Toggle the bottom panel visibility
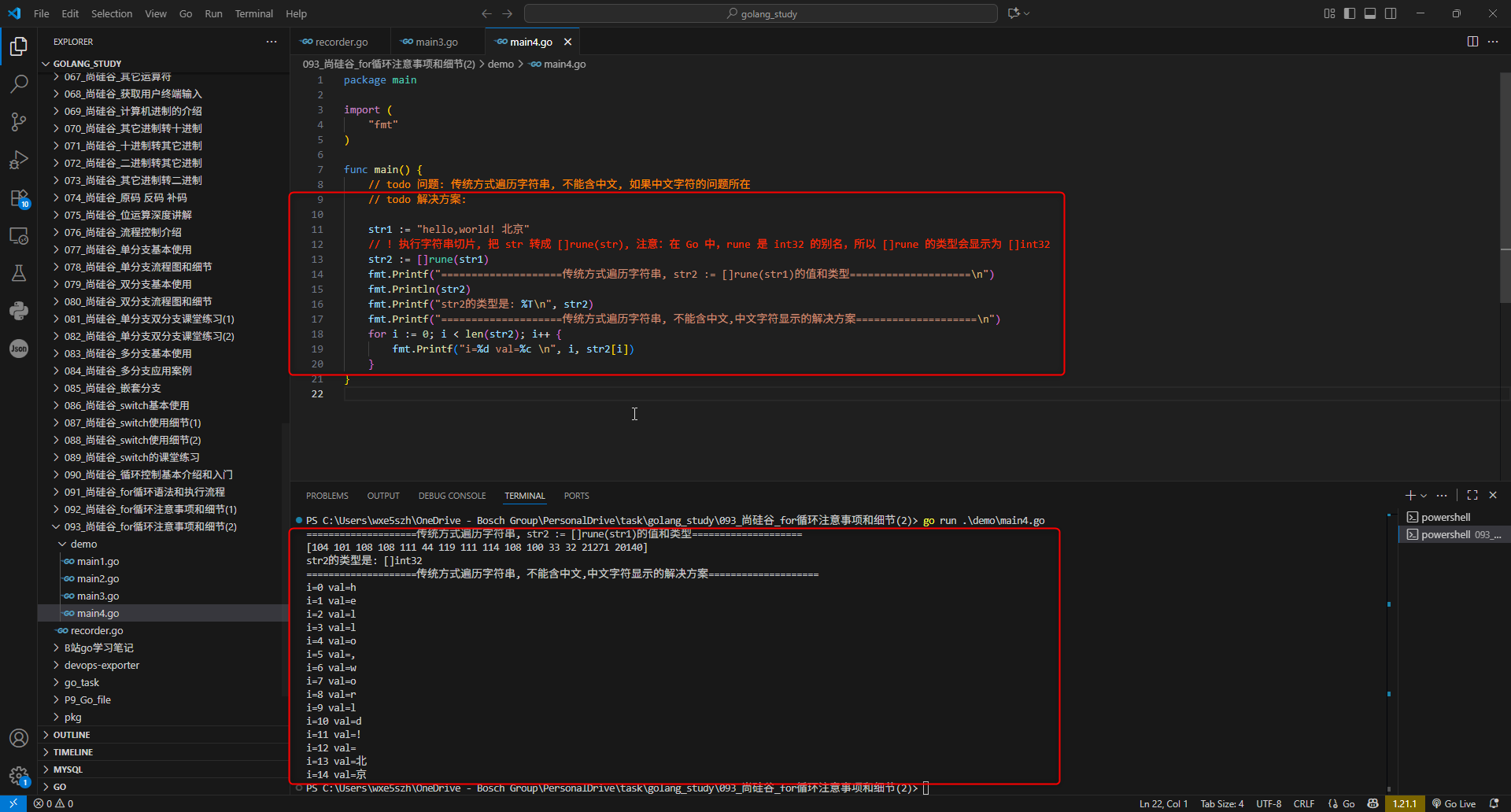1511x812 pixels. click(x=1370, y=13)
